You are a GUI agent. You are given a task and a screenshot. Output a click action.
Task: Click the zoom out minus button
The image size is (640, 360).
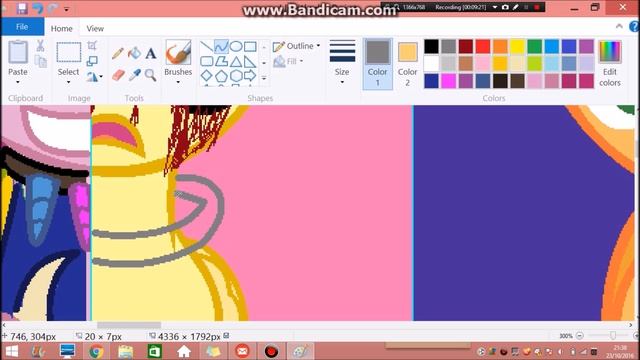580,336
